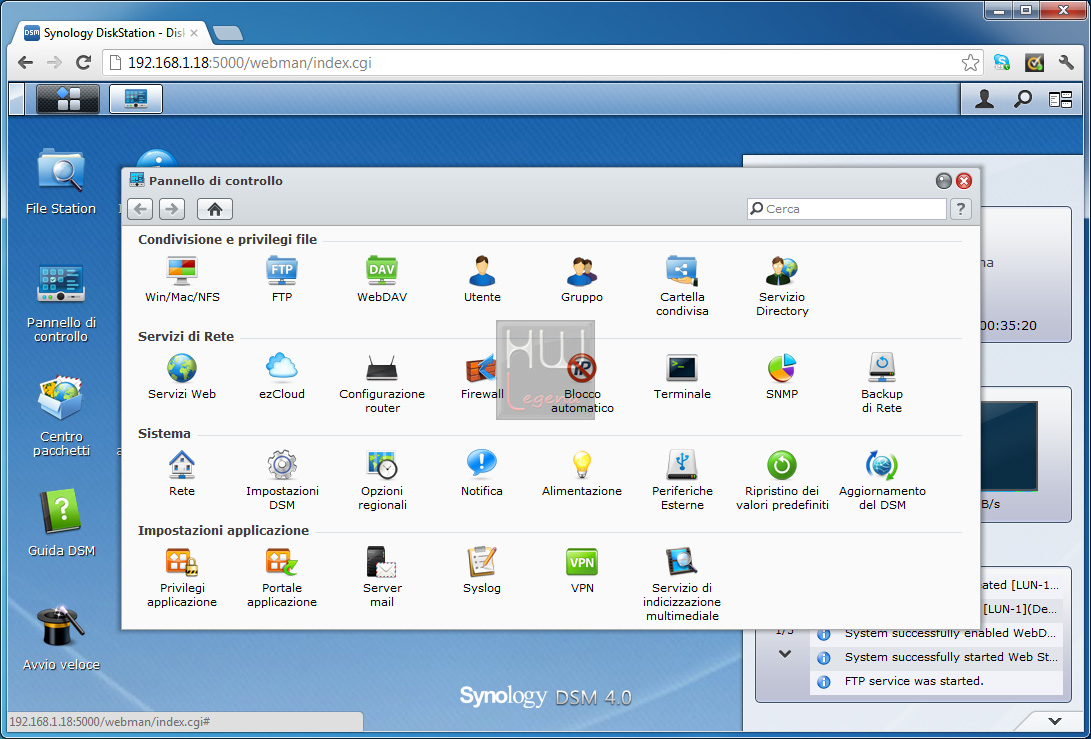Focus the Cerca search field
The width and height of the screenshot is (1091, 739).
847,209
